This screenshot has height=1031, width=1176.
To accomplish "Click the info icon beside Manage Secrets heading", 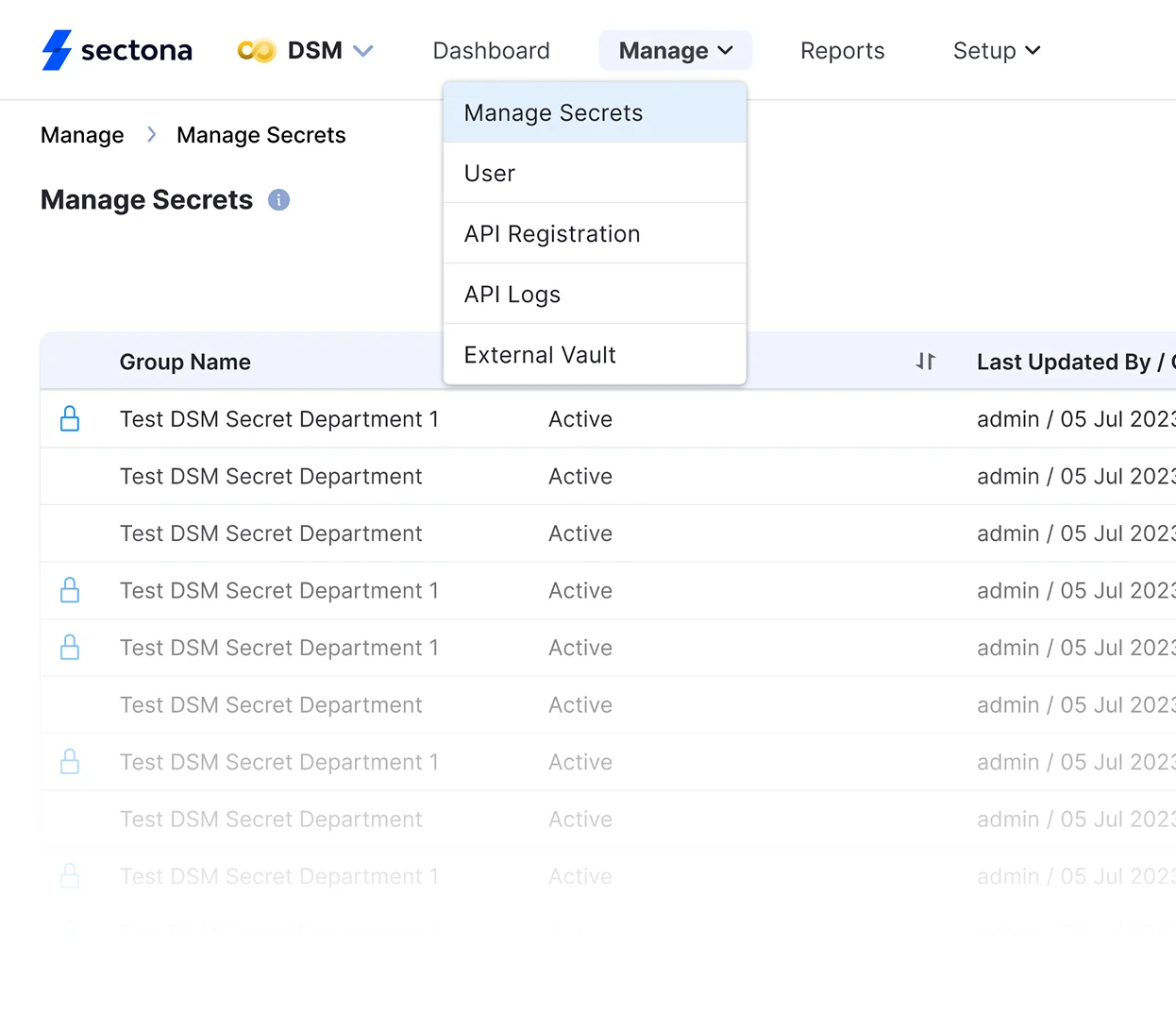I will click(x=278, y=200).
